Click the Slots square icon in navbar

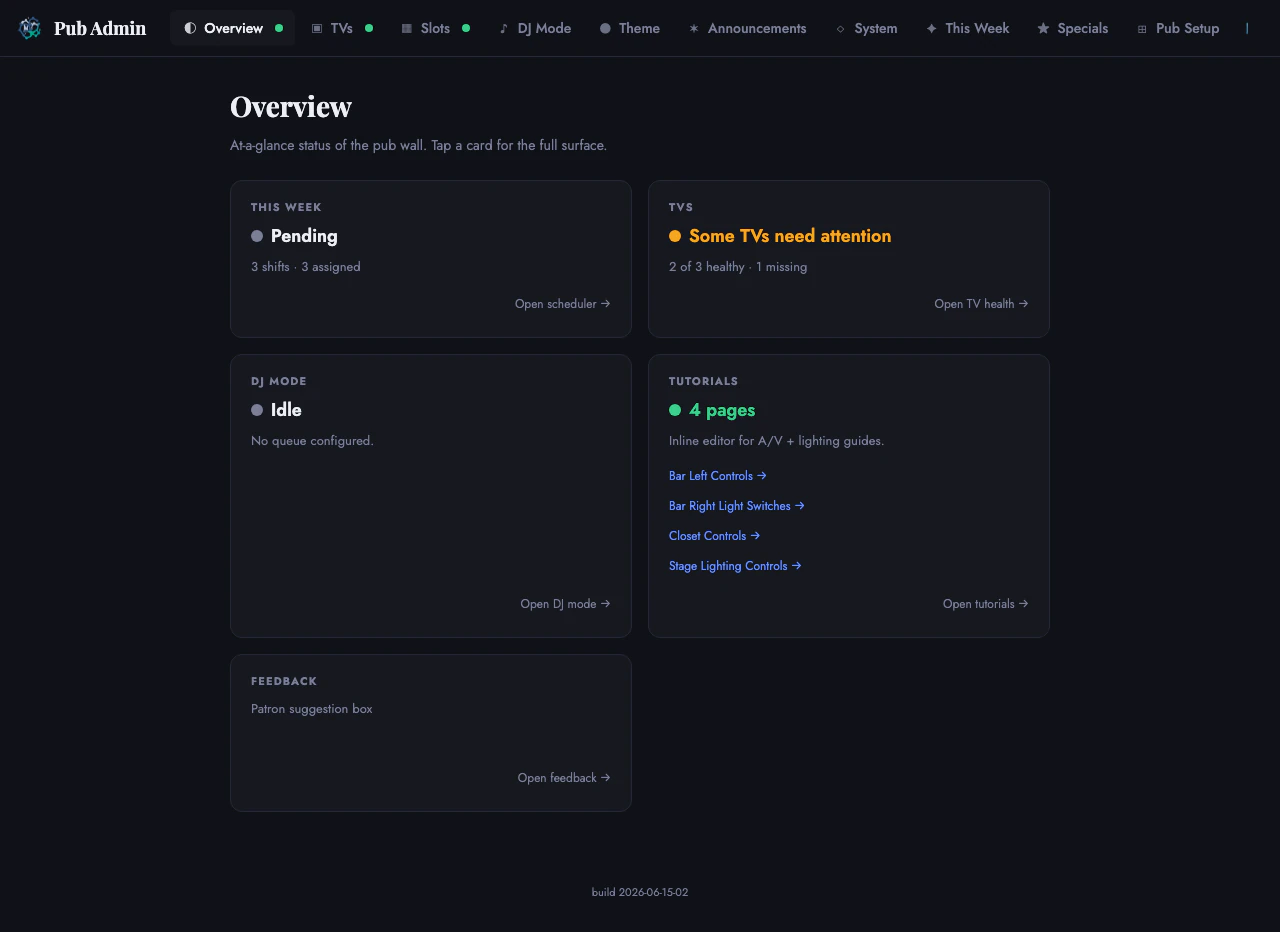point(407,29)
